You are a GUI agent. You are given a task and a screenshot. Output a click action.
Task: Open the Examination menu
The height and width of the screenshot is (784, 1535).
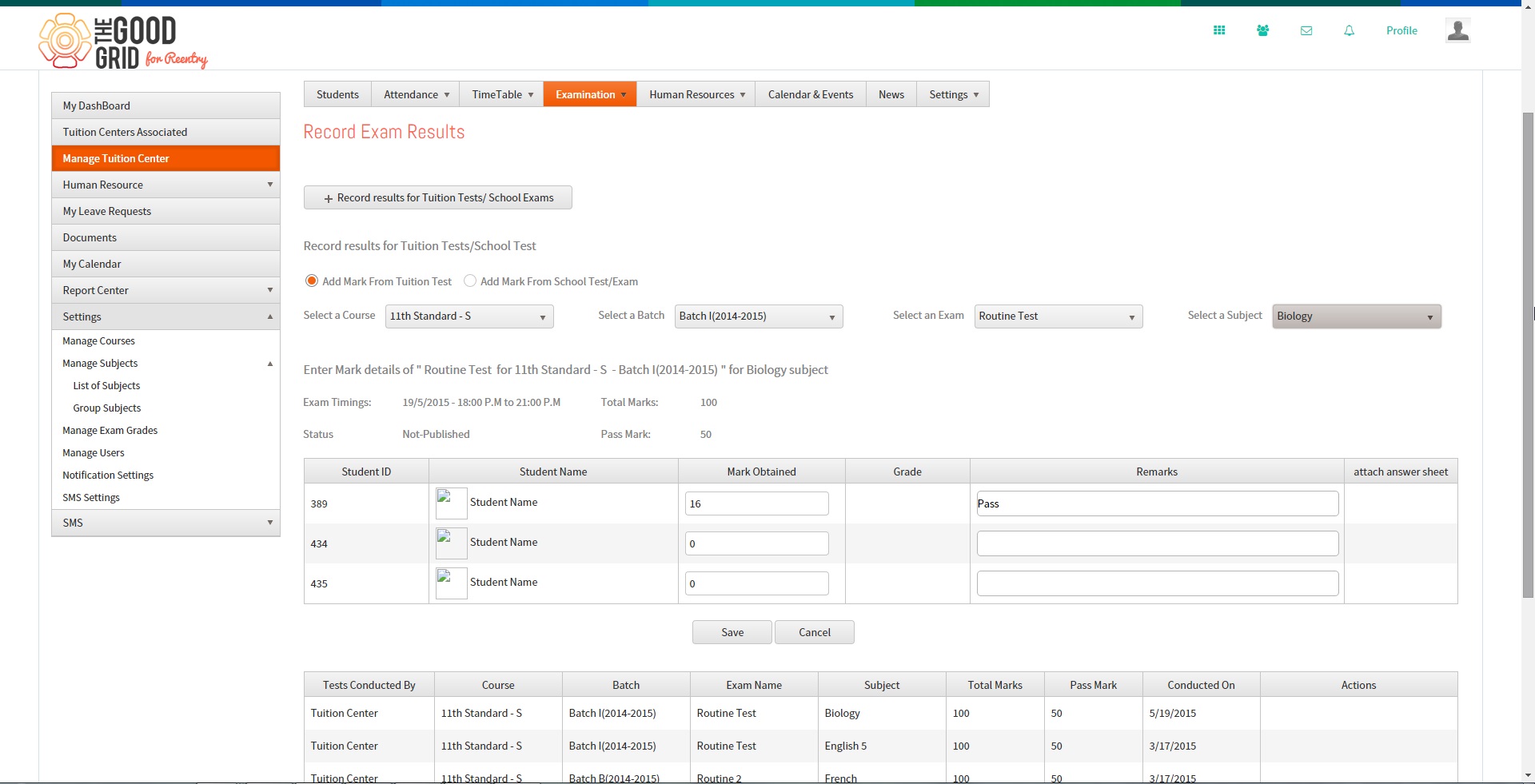click(590, 94)
